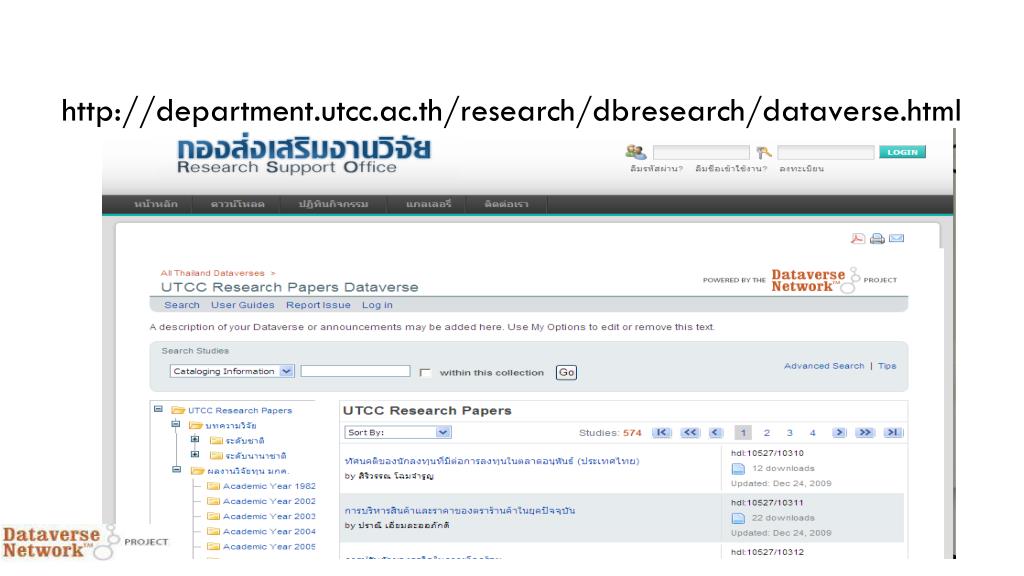Click the green LOGIN button

click(x=902, y=152)
